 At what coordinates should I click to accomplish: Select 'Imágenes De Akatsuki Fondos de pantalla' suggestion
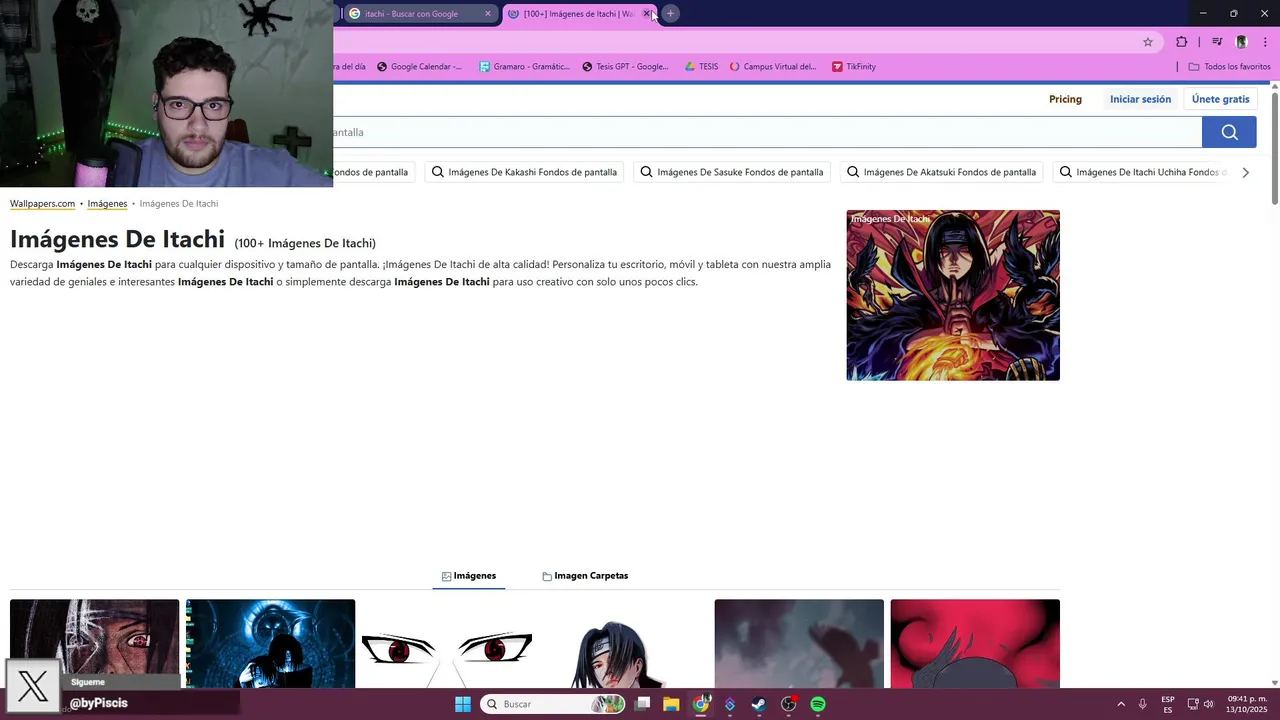coord(941,172)
